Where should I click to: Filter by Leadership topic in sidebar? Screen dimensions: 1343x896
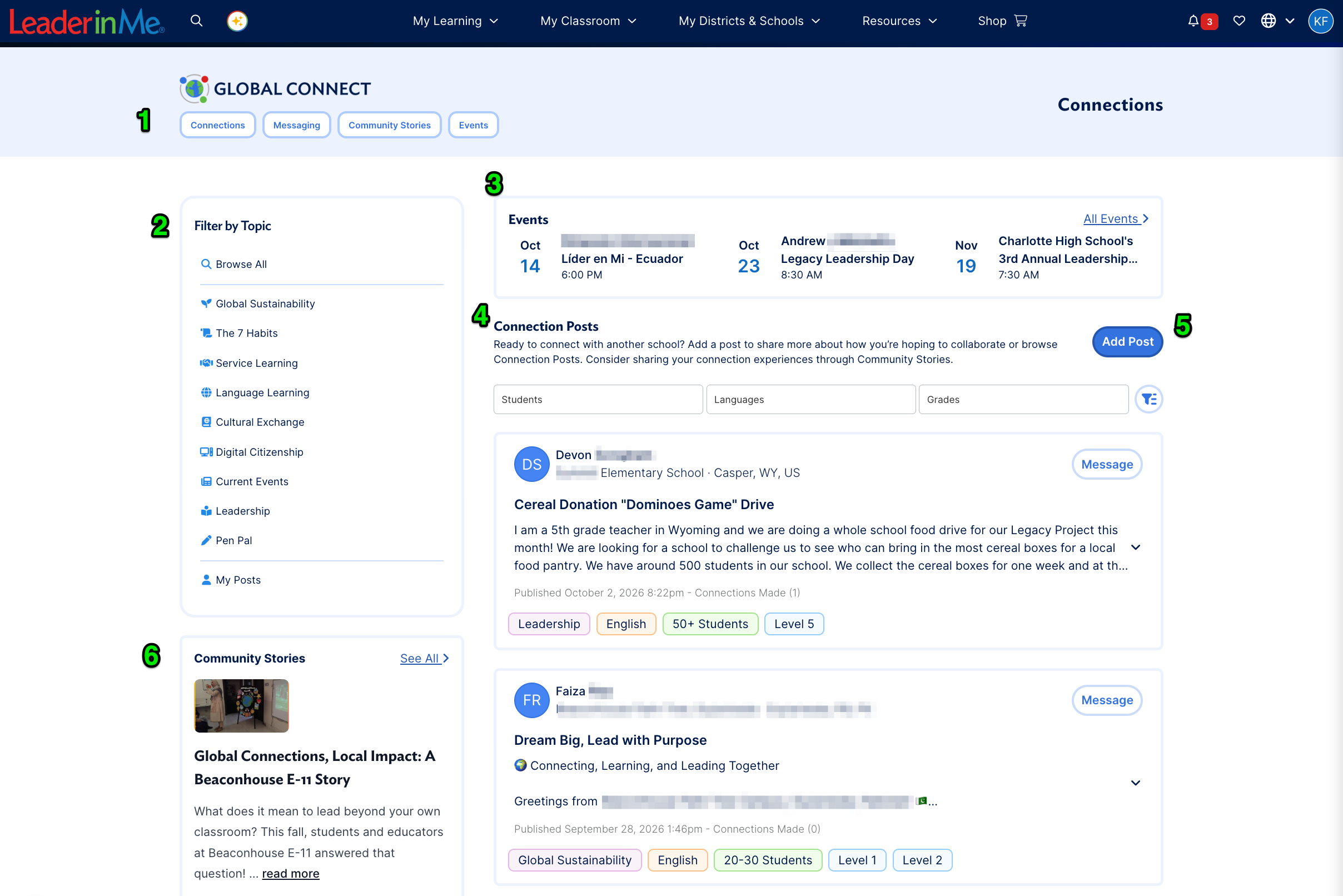pos(236,511)
